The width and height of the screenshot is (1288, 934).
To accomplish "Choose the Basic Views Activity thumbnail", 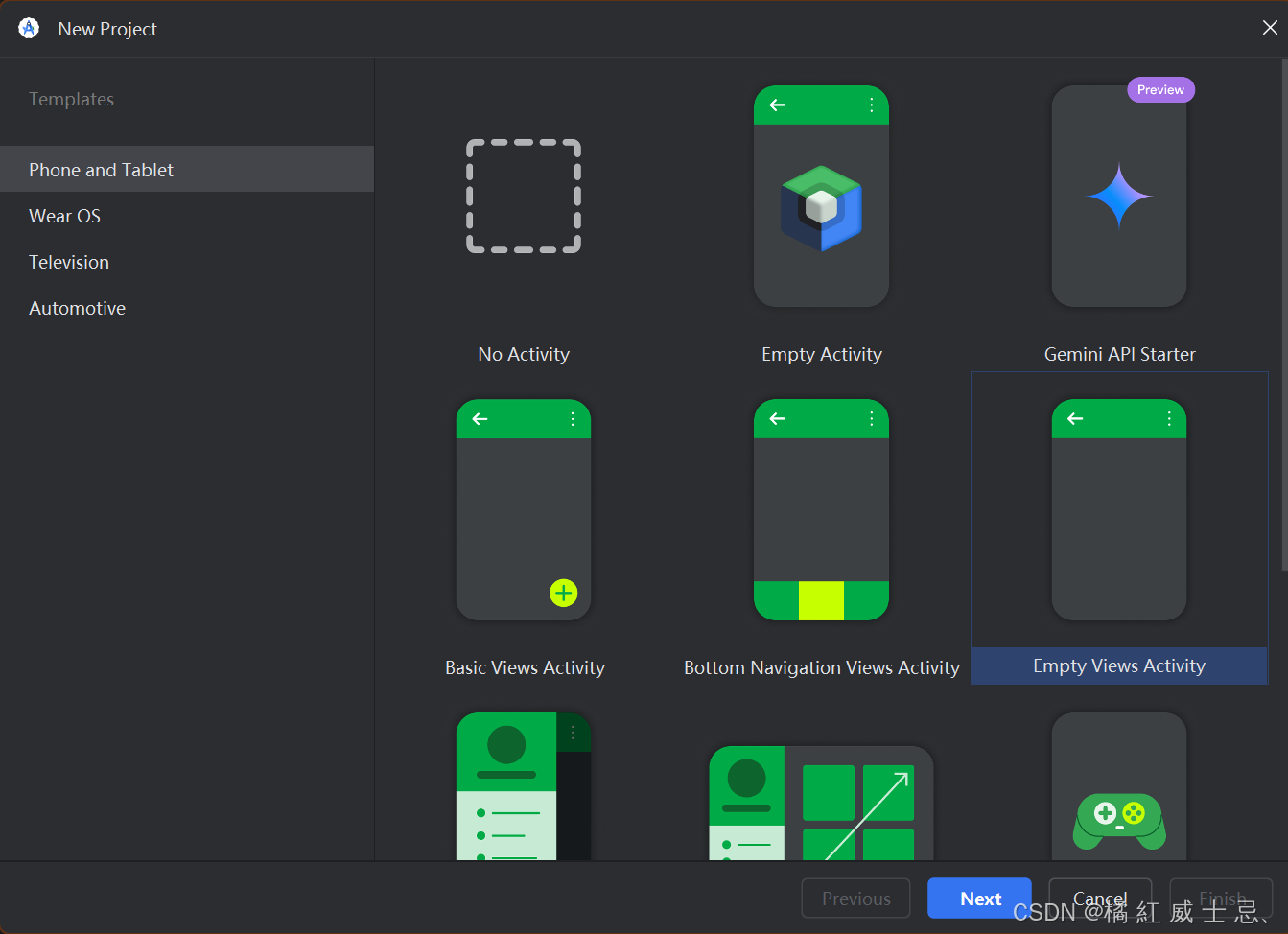I will point(524,510).
